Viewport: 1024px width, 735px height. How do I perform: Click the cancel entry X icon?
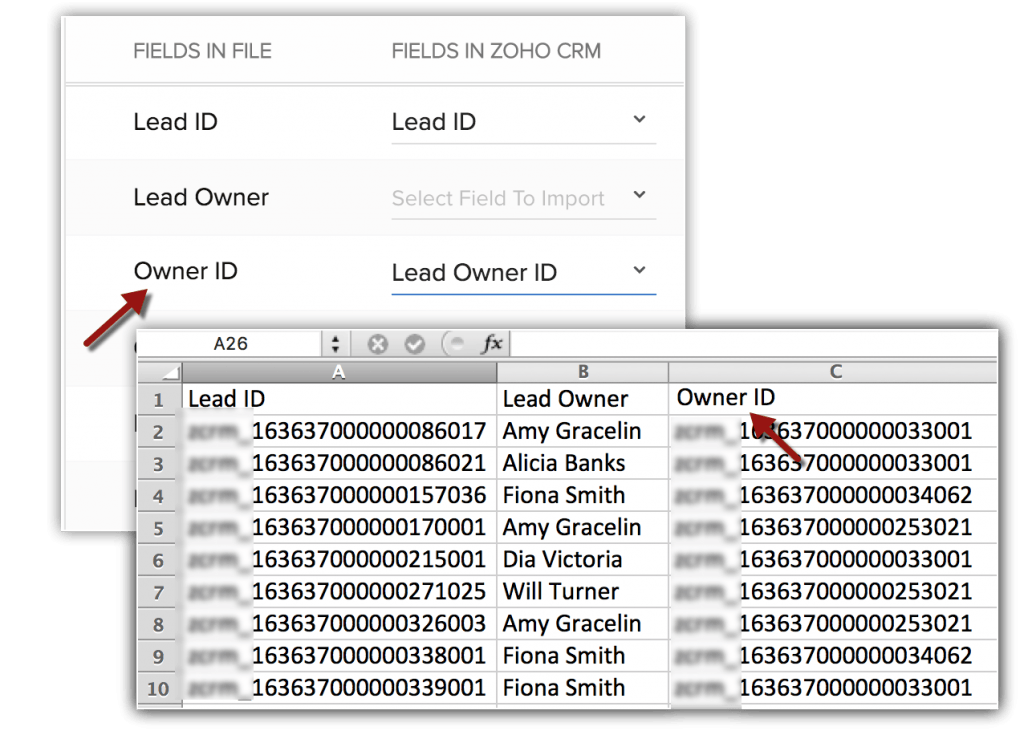click(x=377, y=344)
